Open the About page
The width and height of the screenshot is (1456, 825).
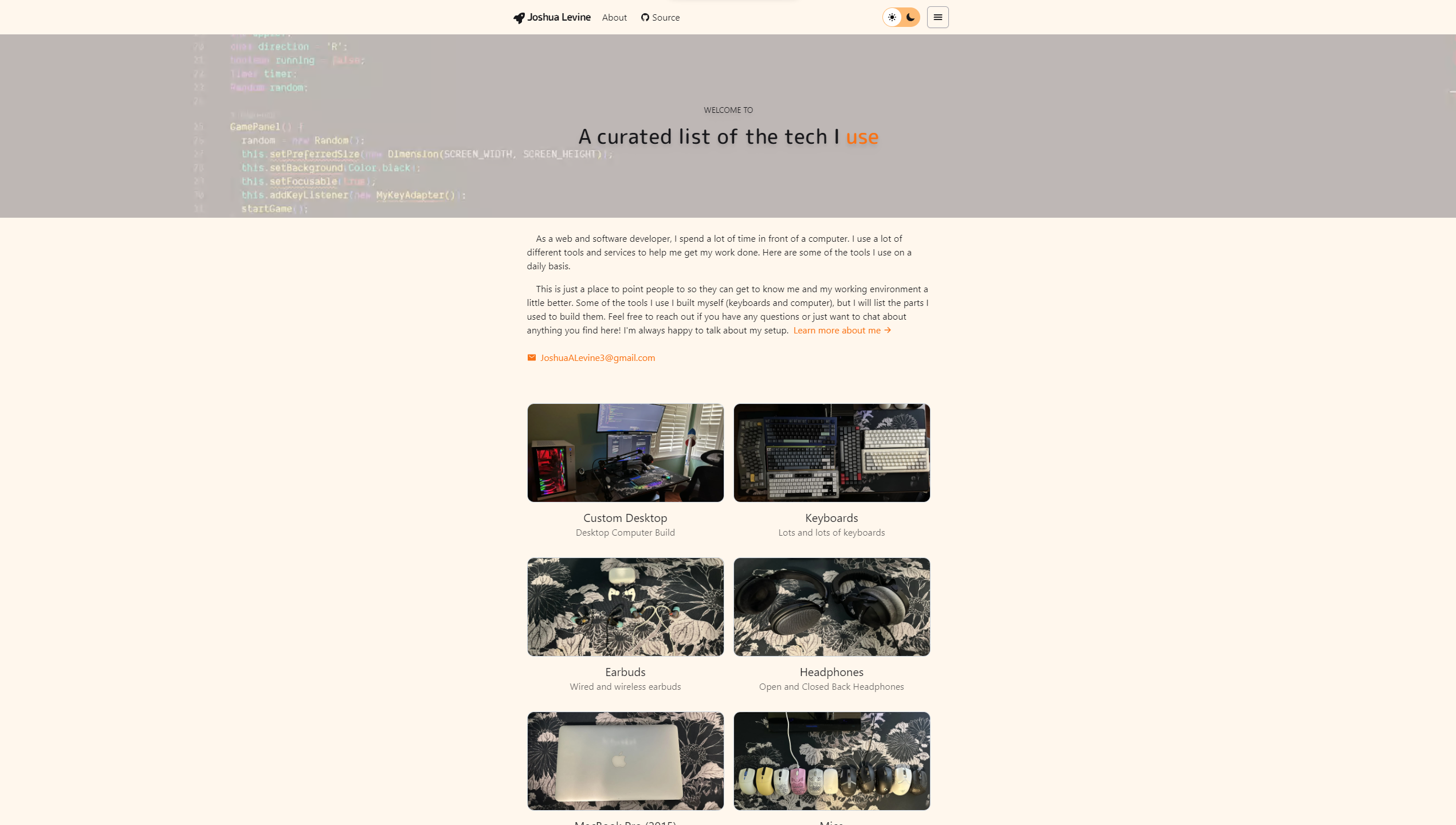tap(614, 17)
